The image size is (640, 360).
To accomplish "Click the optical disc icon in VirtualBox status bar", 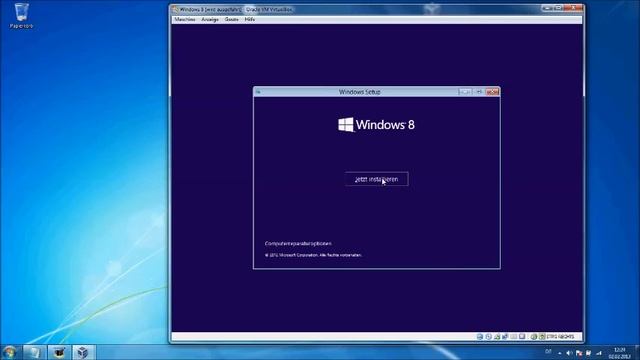I will [489, 337].
